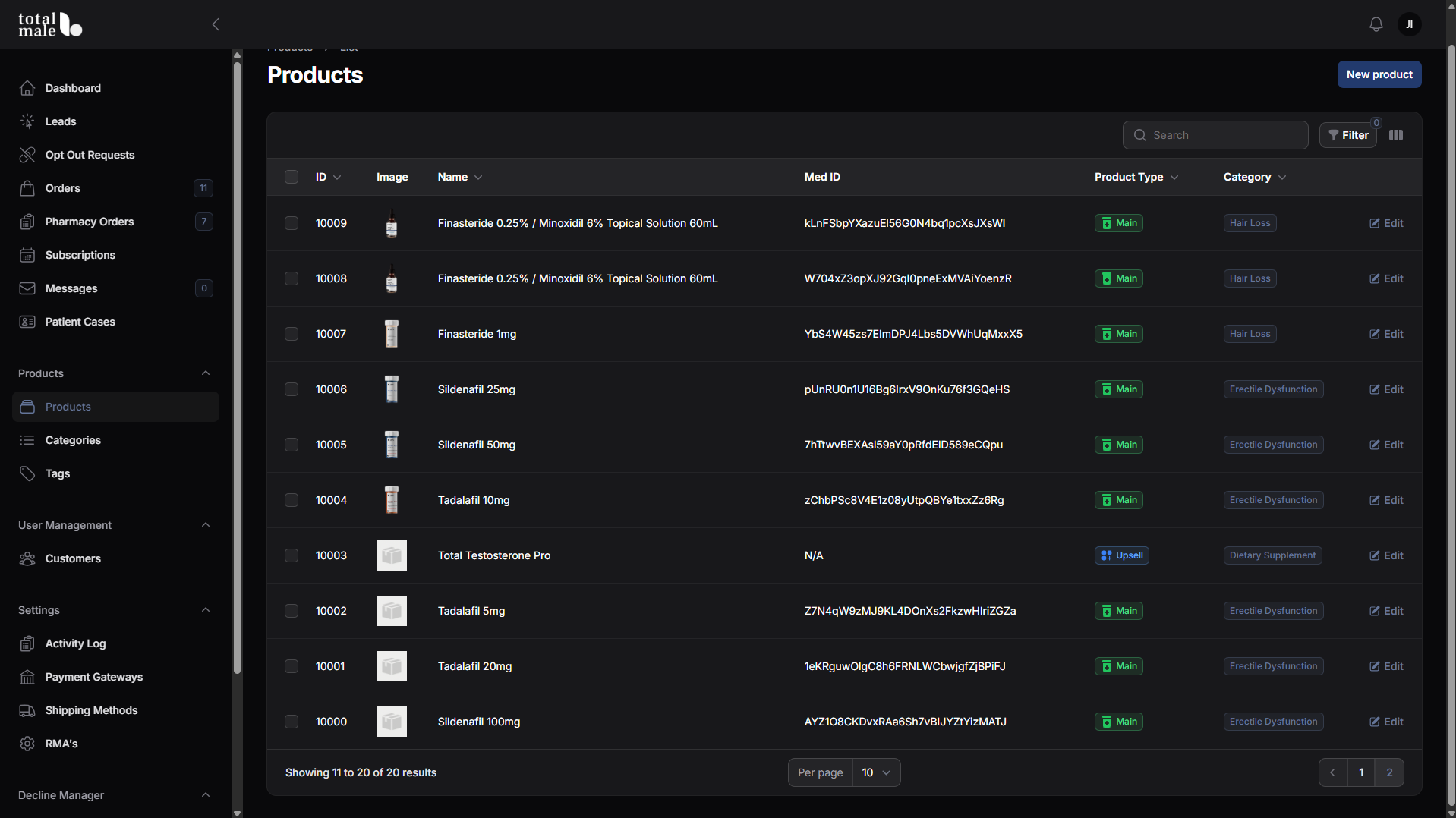Viewport: 1456px width, 818px height.
Task: Collapse the sidebar with the arrow icon
Action: pos(216,24)
